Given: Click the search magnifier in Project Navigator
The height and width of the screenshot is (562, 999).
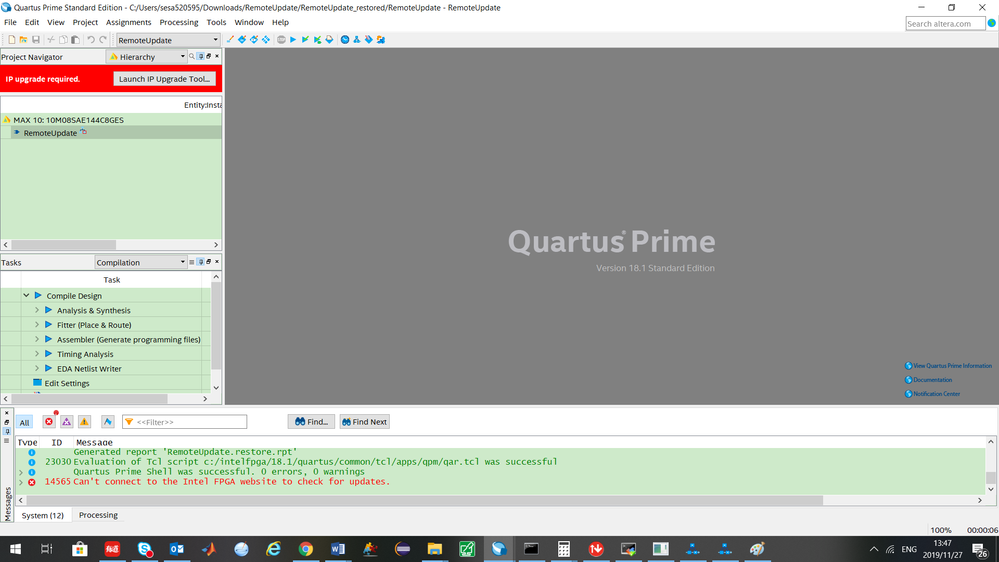Looking at the screenshot, I should click(192, 56).
